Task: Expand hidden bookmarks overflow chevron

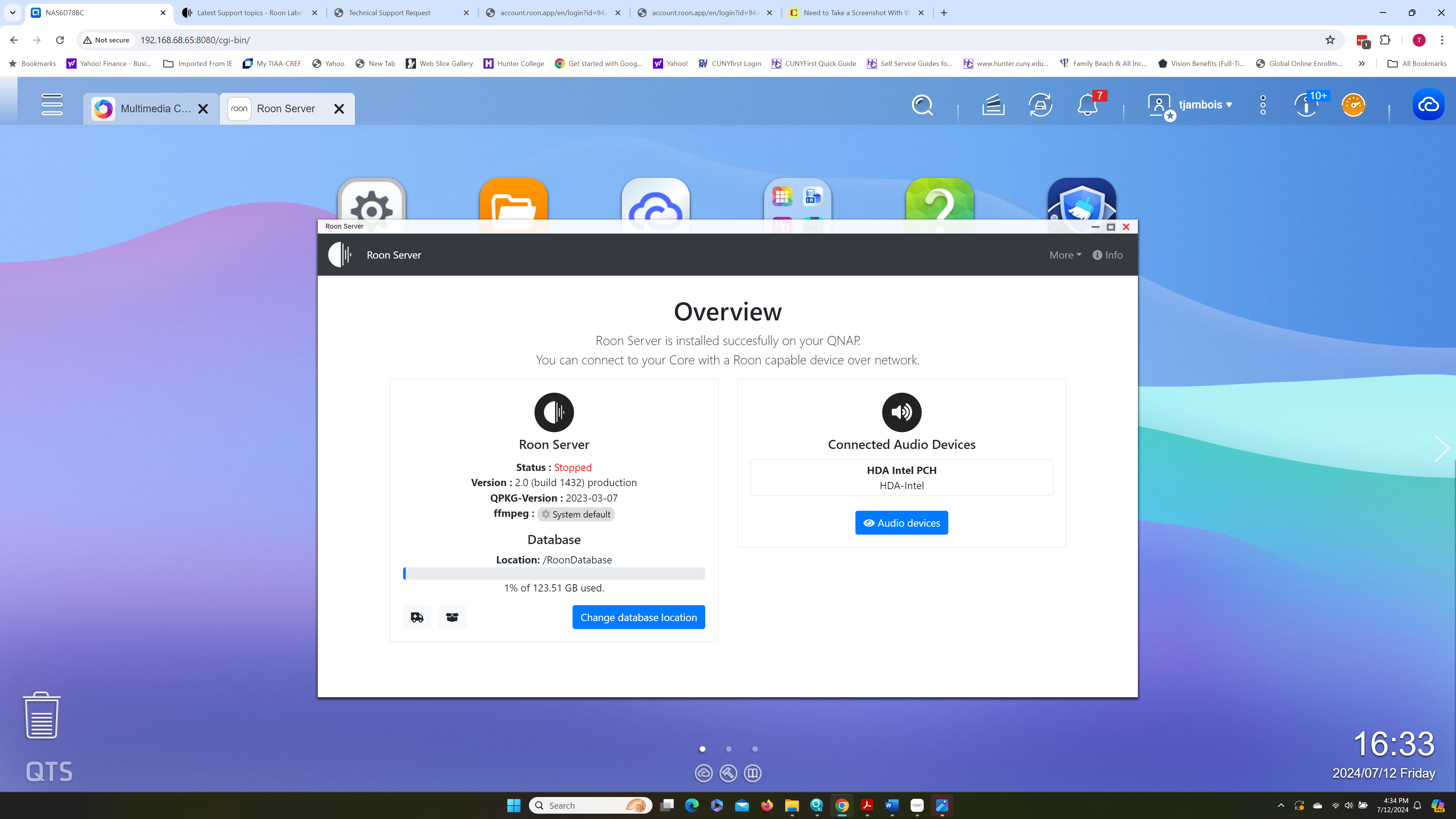Action: (x=1362, y=63)
